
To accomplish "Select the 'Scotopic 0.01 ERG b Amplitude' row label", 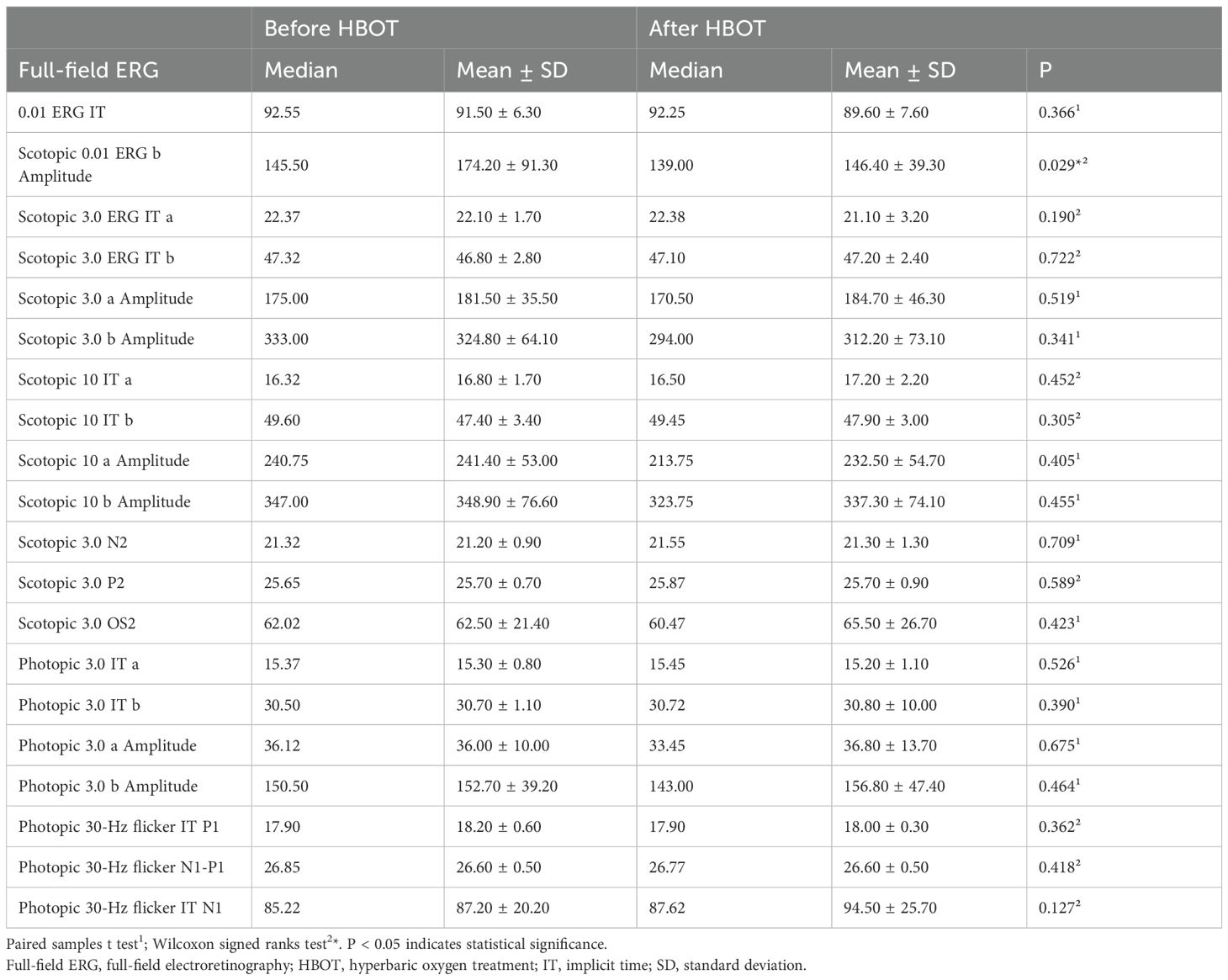I will tap(89, 165).
